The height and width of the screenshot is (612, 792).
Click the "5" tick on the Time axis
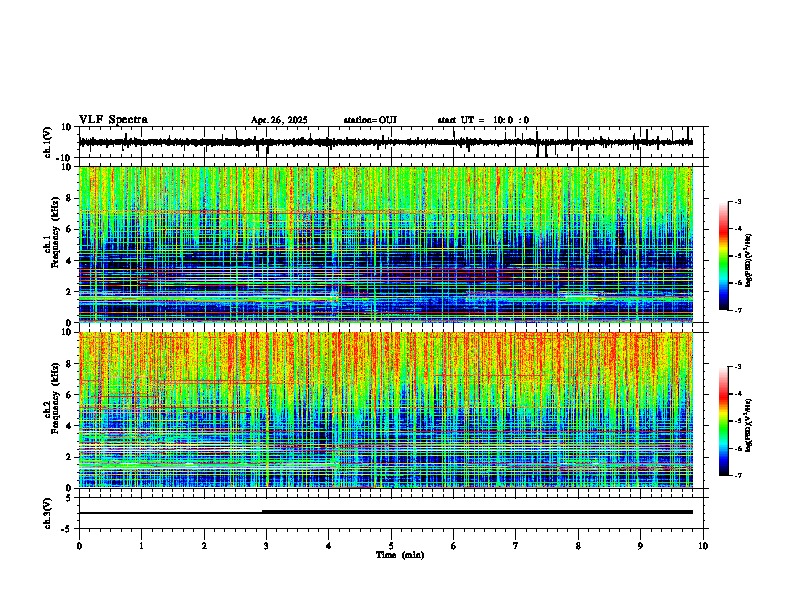click(391, 546)
